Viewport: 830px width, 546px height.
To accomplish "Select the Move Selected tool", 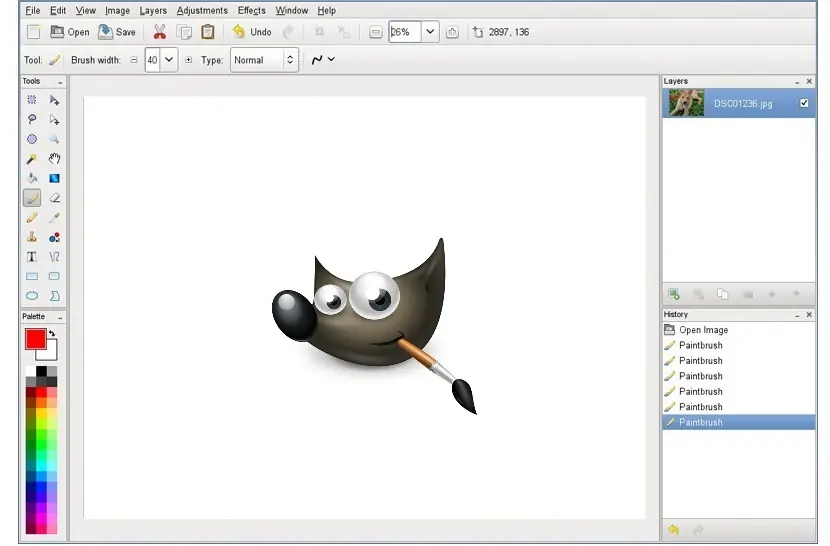I will (54, 100).
